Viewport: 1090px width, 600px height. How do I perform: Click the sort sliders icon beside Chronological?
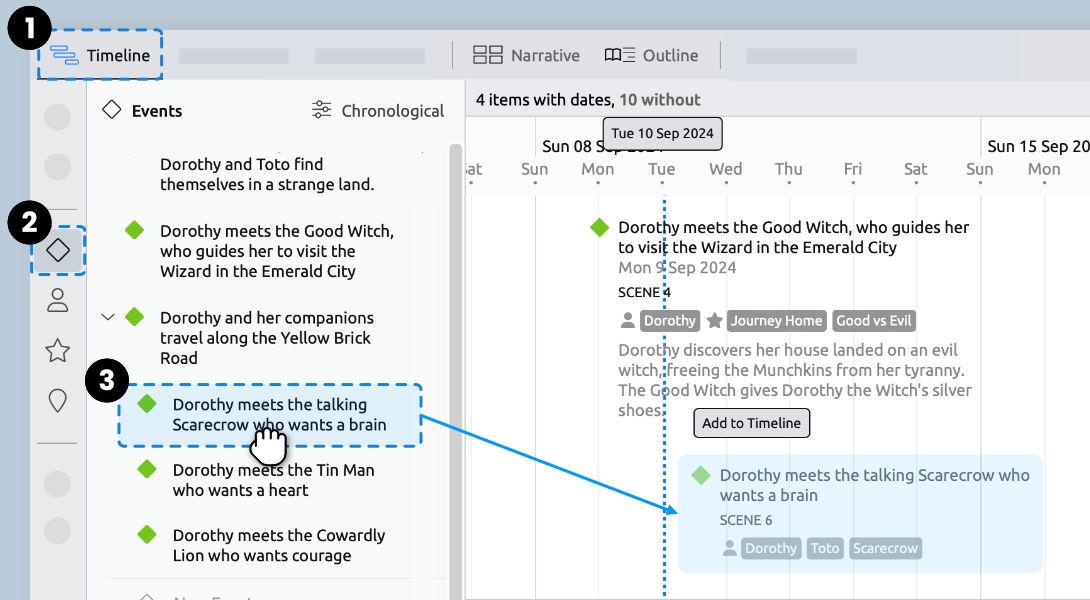pyautogui.click(x=321, y=110)
